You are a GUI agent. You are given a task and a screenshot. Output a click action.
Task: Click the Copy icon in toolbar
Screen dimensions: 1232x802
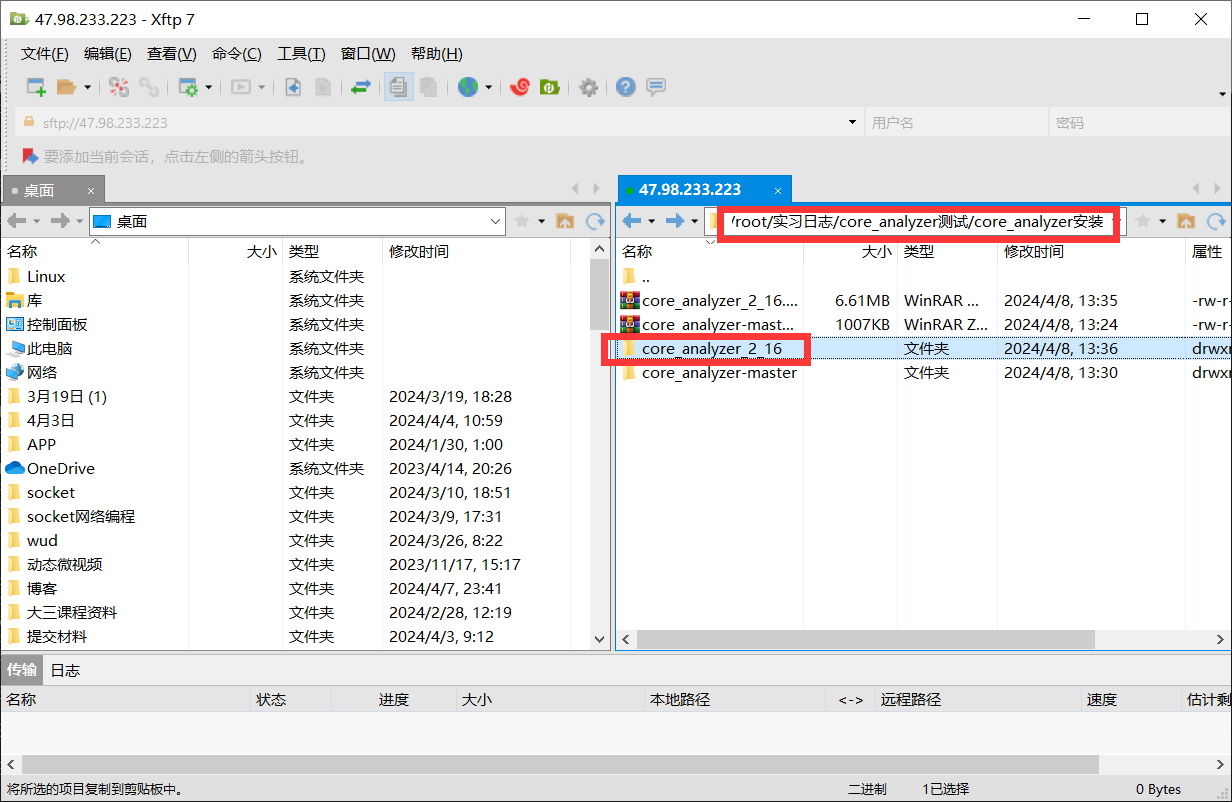(x=398, y=87)
